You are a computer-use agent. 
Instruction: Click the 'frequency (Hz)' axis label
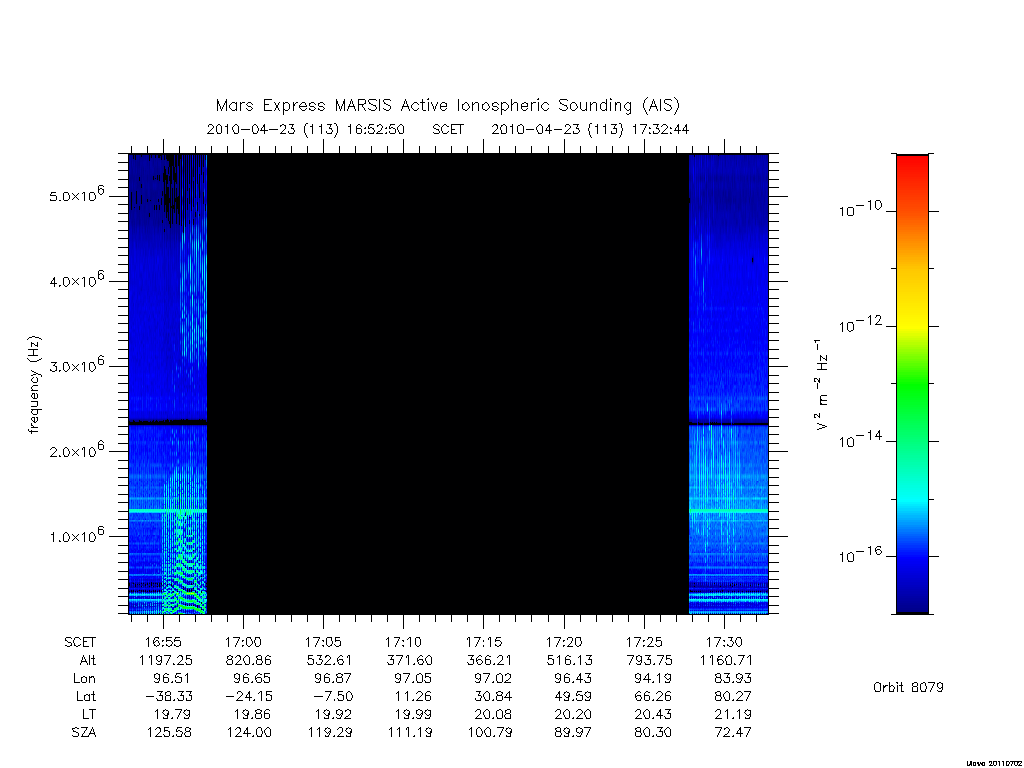coord(34,385)
